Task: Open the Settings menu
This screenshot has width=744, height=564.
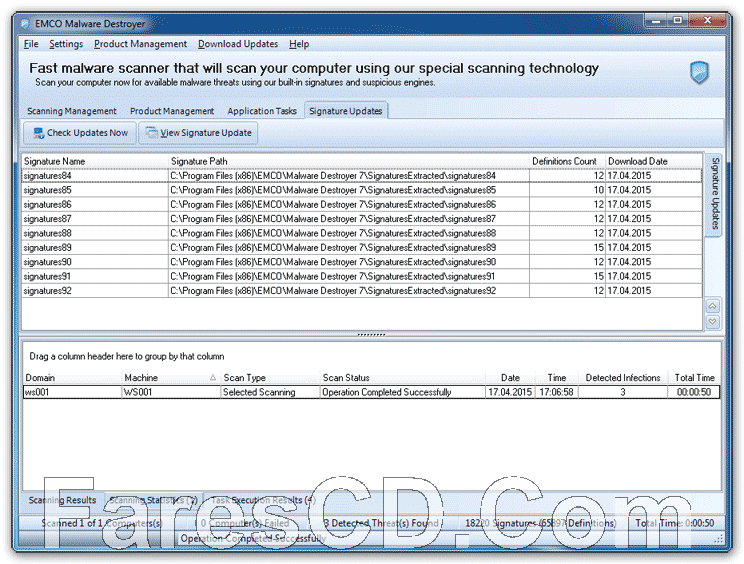Action: pos(66,44)
